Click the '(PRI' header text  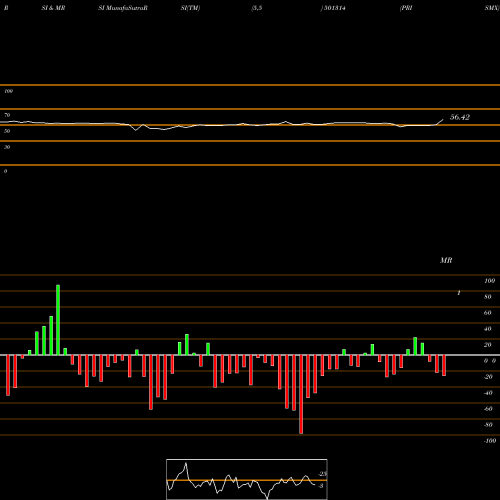coord(406,8)
